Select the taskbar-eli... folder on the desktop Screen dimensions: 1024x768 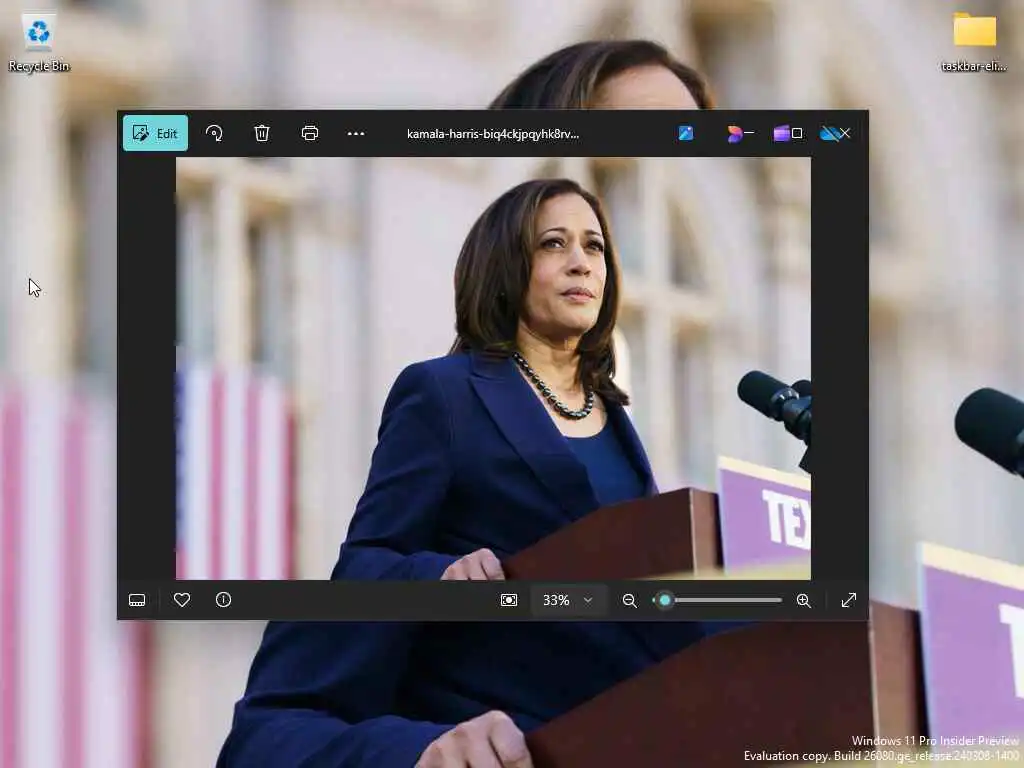974,43
